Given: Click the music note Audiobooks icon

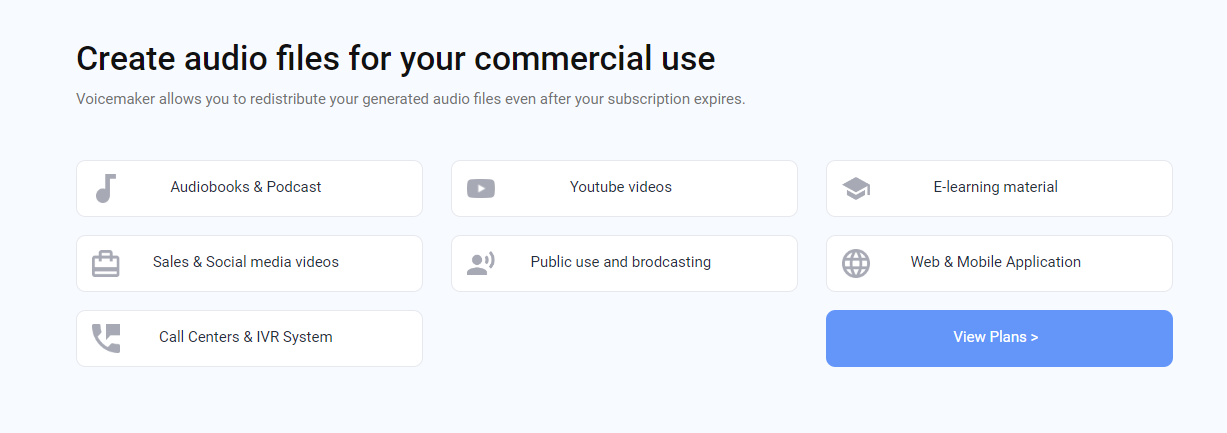Looking at the screenshot, I should [106, 188].
